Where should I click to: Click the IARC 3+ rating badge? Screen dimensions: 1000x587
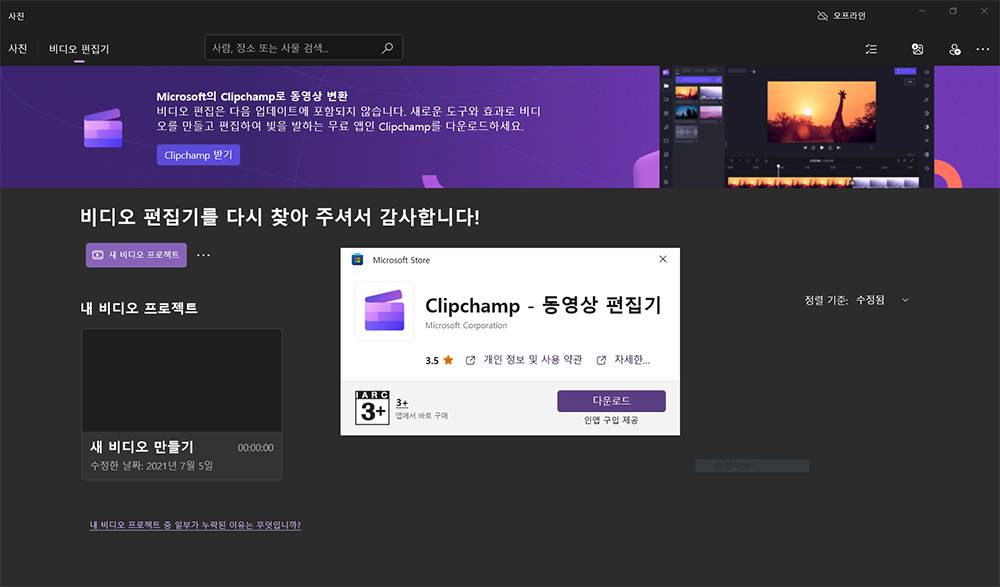[372, 408]
